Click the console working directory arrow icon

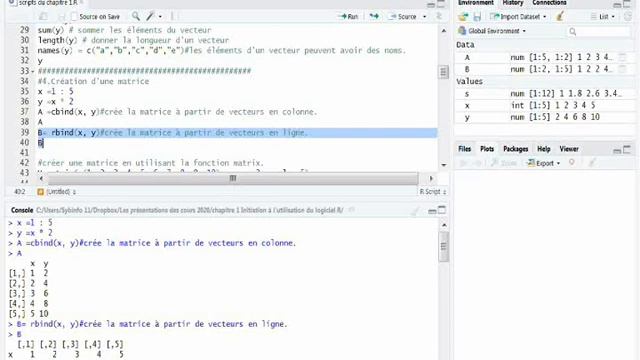[x=351, y=210]
